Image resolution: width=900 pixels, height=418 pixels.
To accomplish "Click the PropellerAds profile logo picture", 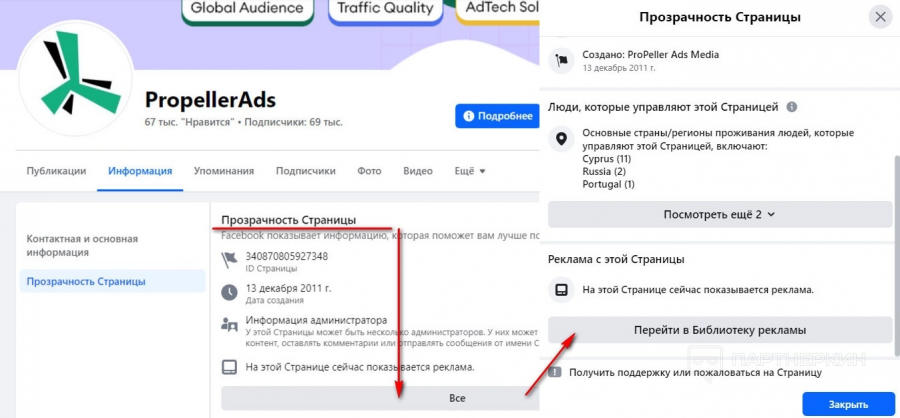I will (x=76, y=79).
